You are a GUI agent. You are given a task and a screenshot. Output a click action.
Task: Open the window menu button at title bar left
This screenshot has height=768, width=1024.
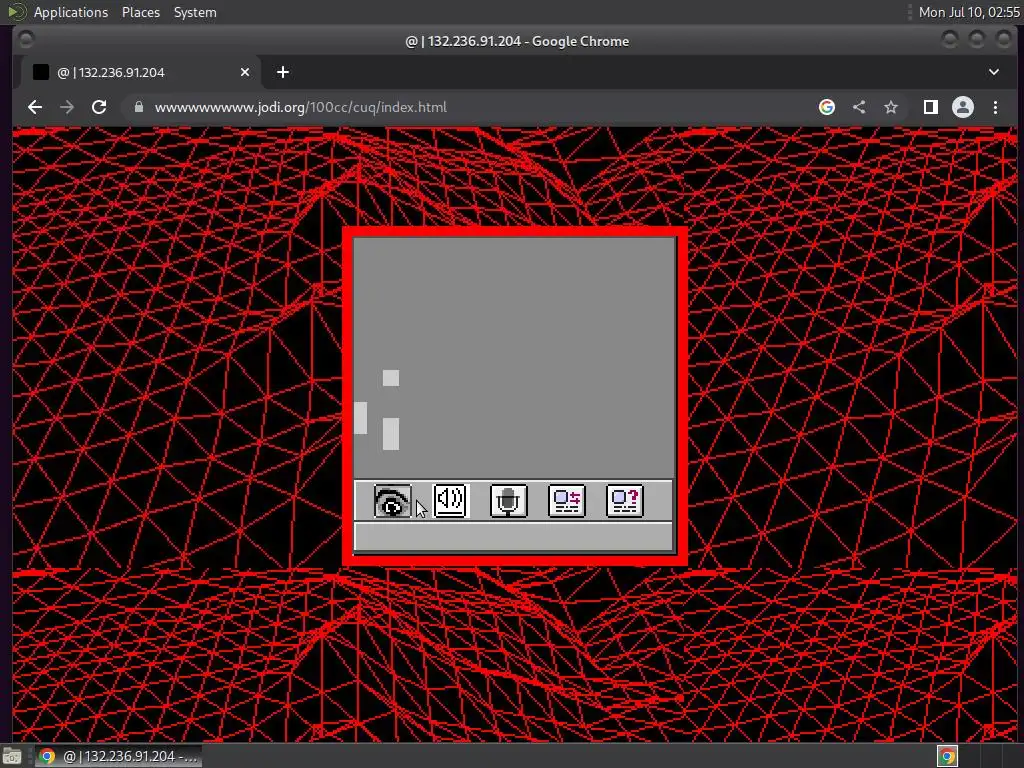pyautogui.click(x=26, y=40)
